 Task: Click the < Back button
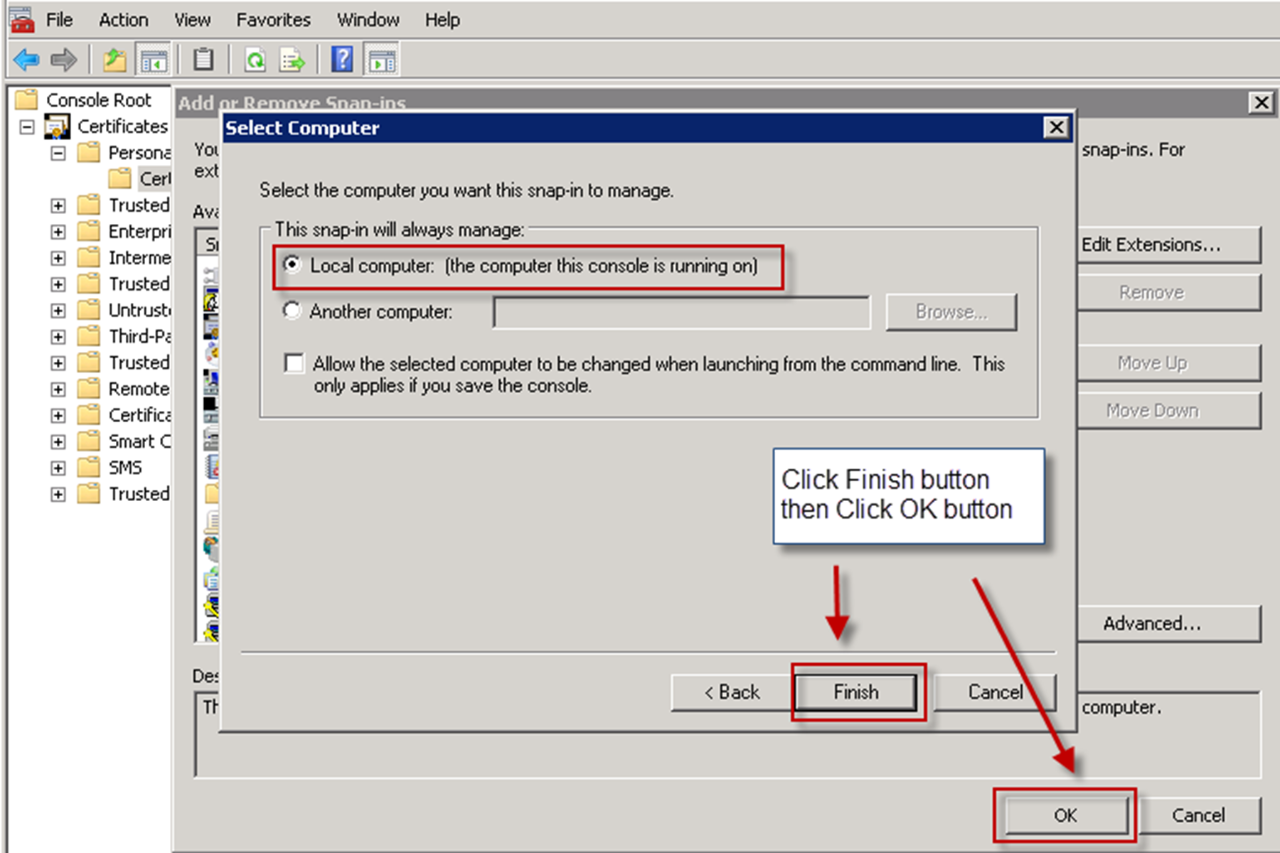[731, 692]
